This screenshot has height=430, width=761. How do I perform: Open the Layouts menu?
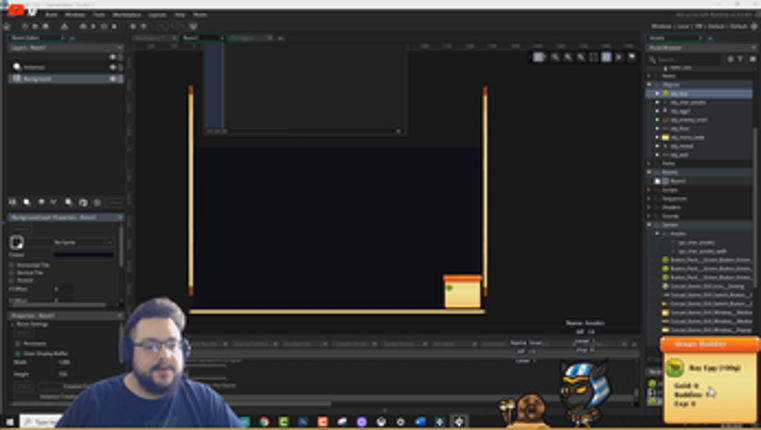point(157,15)
